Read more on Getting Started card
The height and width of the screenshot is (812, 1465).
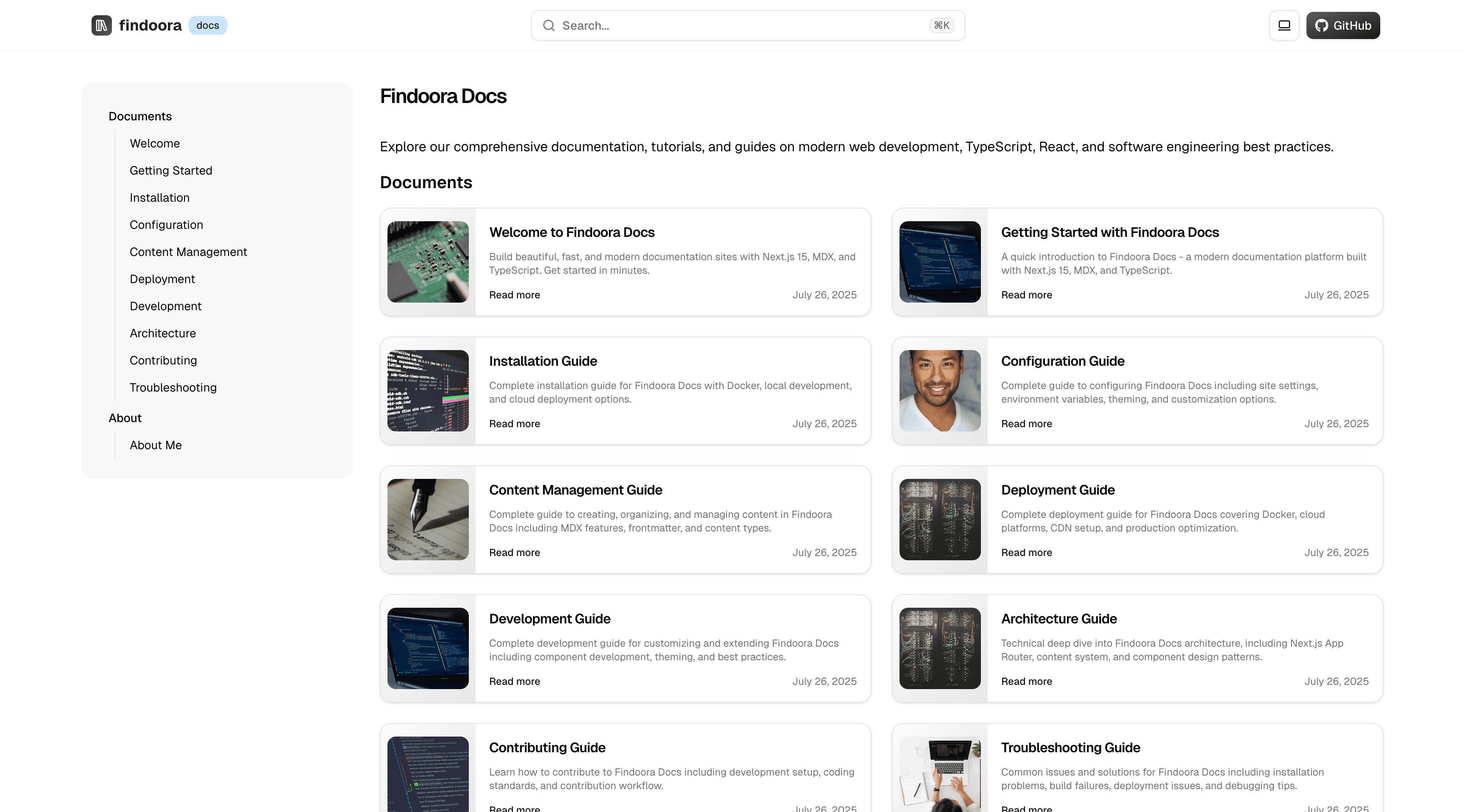[x=1026, y=295]
